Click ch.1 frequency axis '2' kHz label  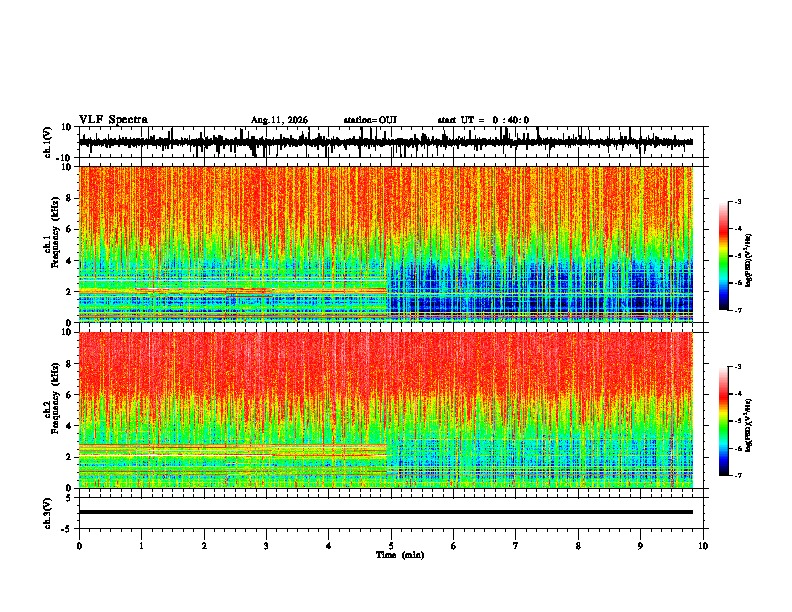[x=69, y=291]
